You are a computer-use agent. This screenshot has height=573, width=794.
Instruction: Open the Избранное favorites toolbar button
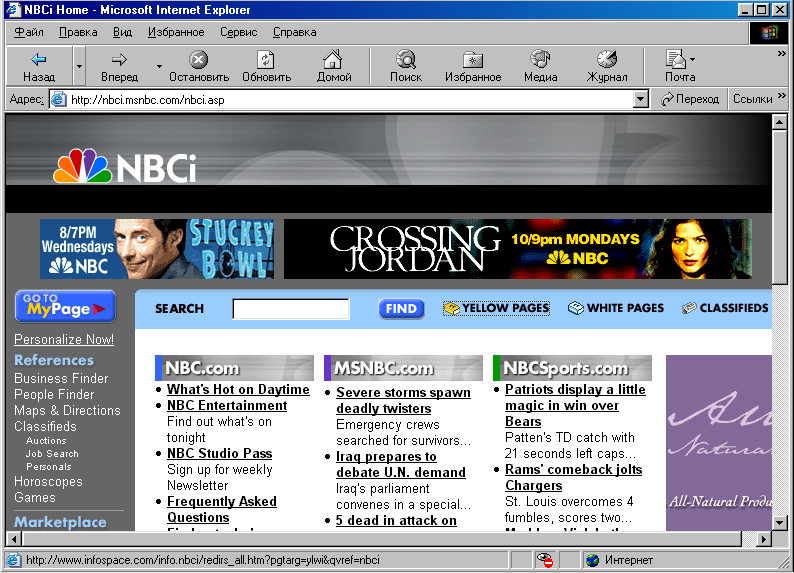click(473, 66)
